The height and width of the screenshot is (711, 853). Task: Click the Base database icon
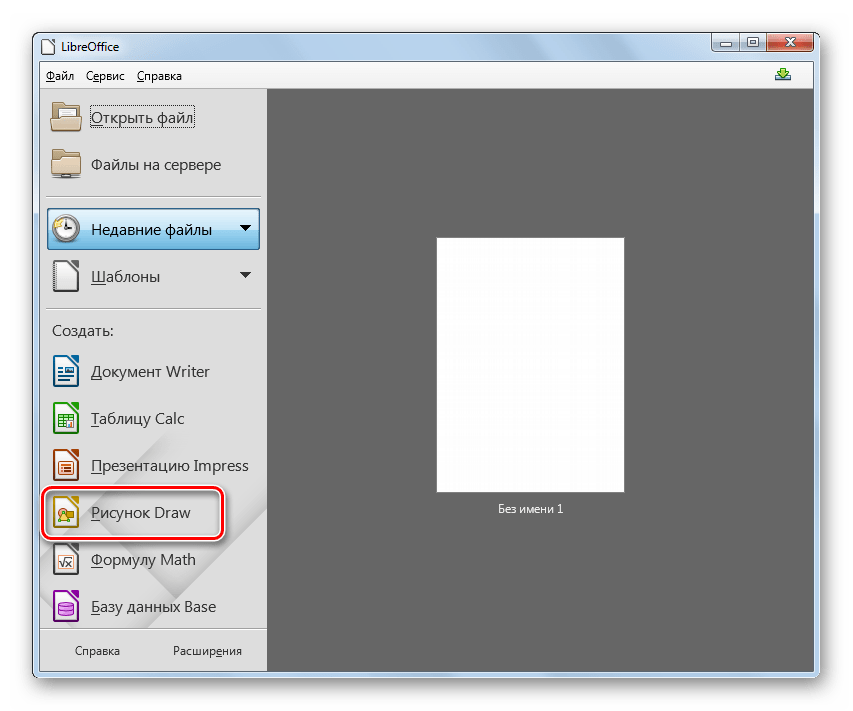[x=66, y=606]
